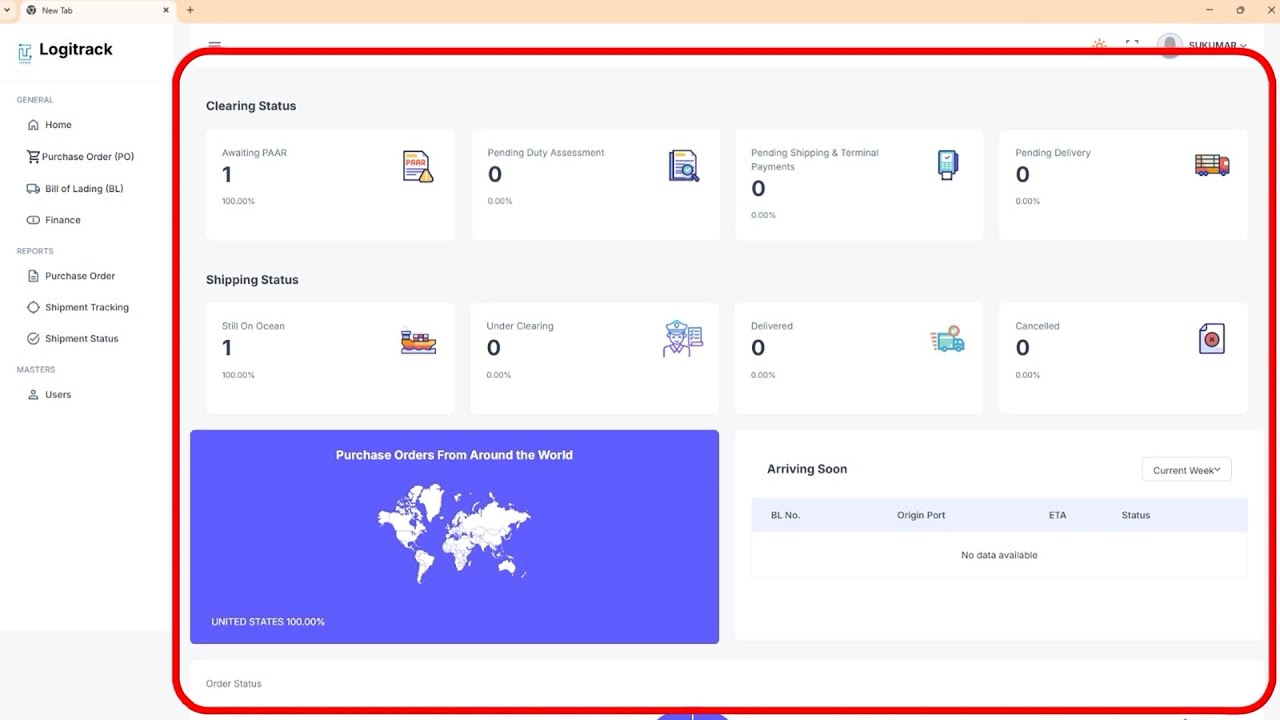Click the customs officer icon on Under Clearing card
The image size is (1280, 720).
682,338
